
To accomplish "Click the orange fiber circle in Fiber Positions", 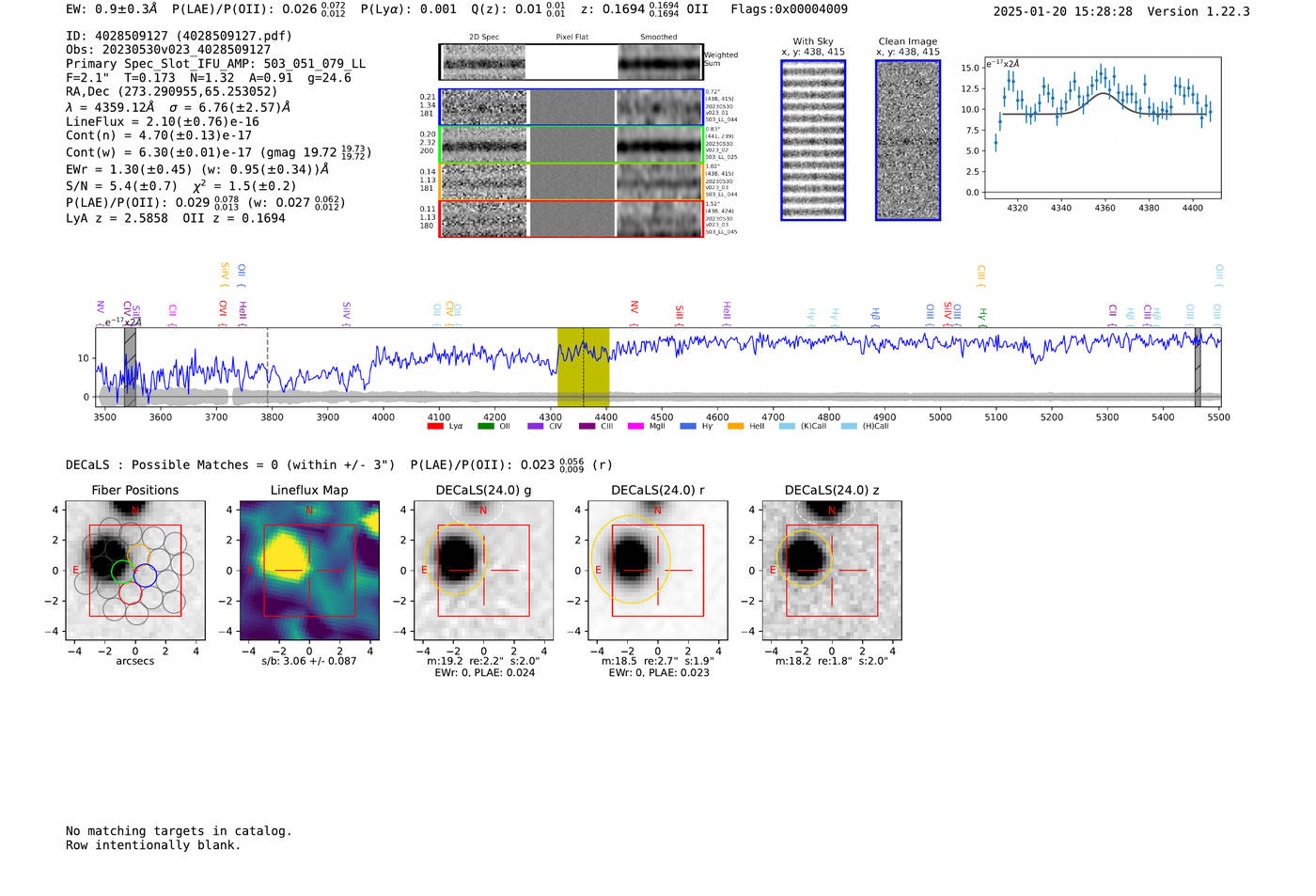I will [x=137, y=556].
